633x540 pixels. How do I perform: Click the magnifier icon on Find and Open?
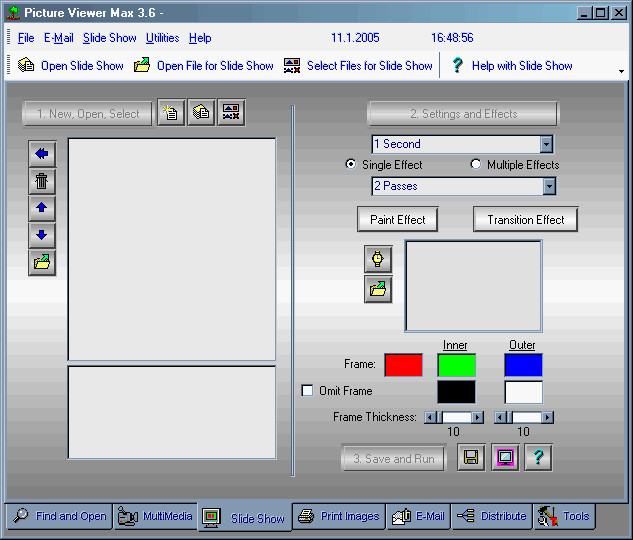[x=21, y=515]
